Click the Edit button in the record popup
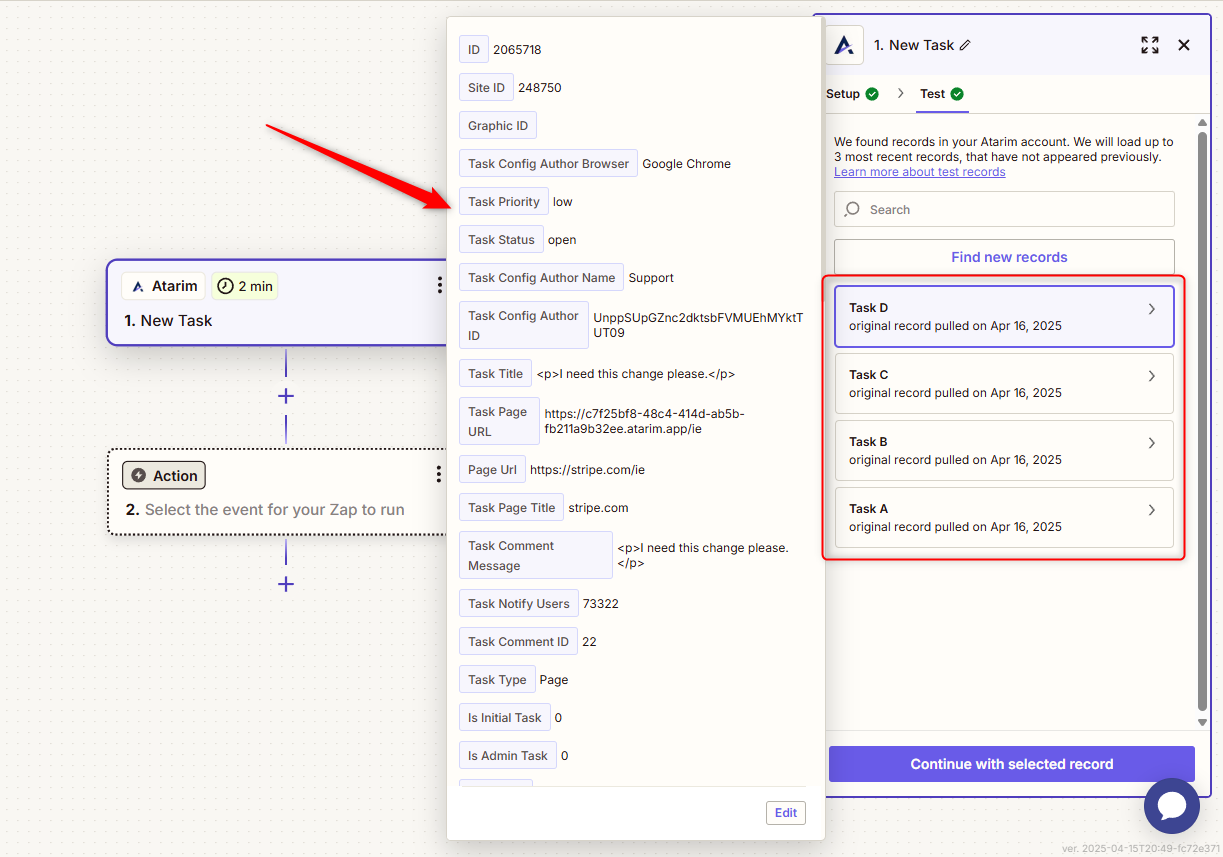 [x=785, y=813]
